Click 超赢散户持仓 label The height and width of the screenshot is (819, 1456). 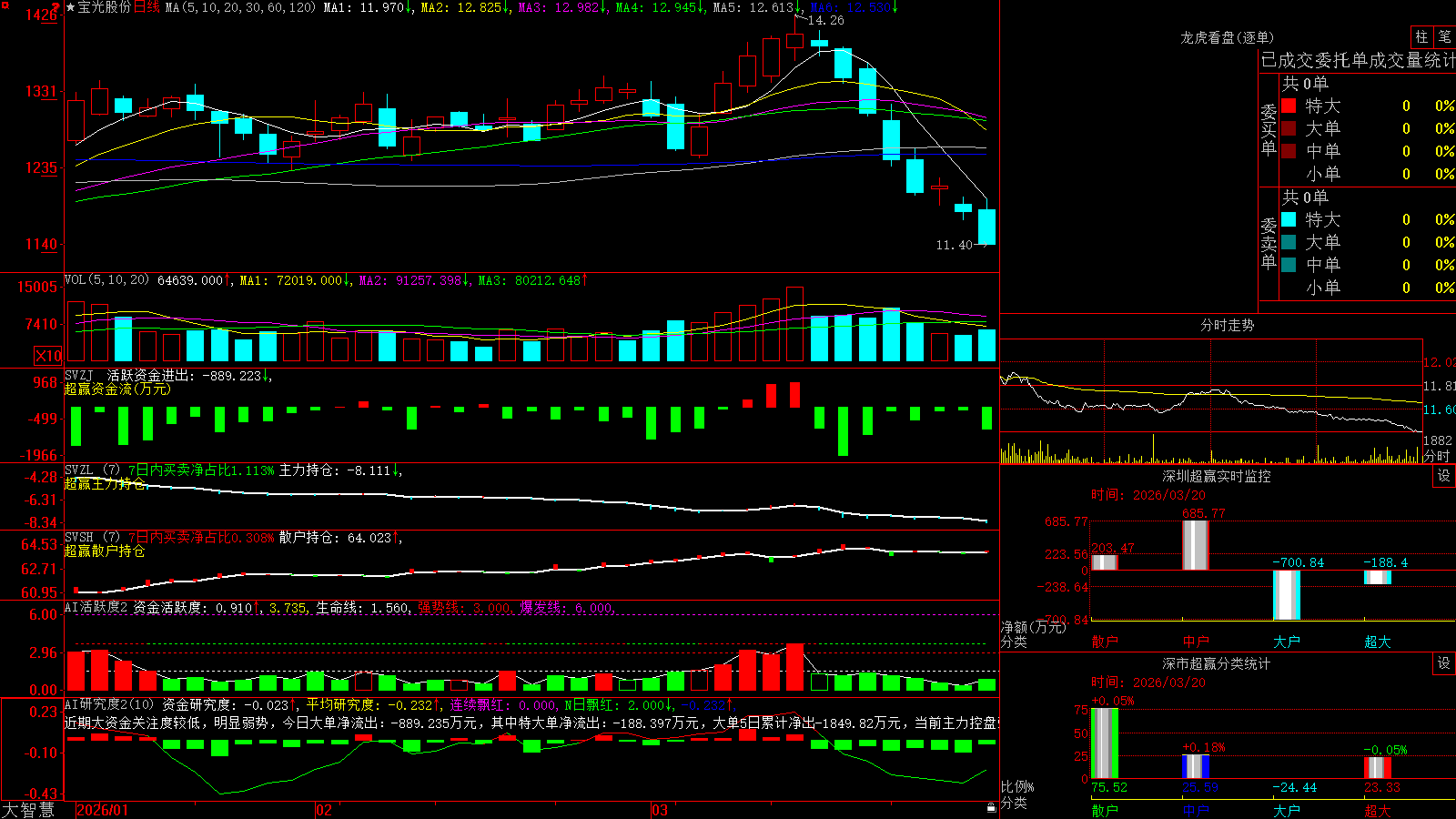pyautogui.click(x=105, y=551)
